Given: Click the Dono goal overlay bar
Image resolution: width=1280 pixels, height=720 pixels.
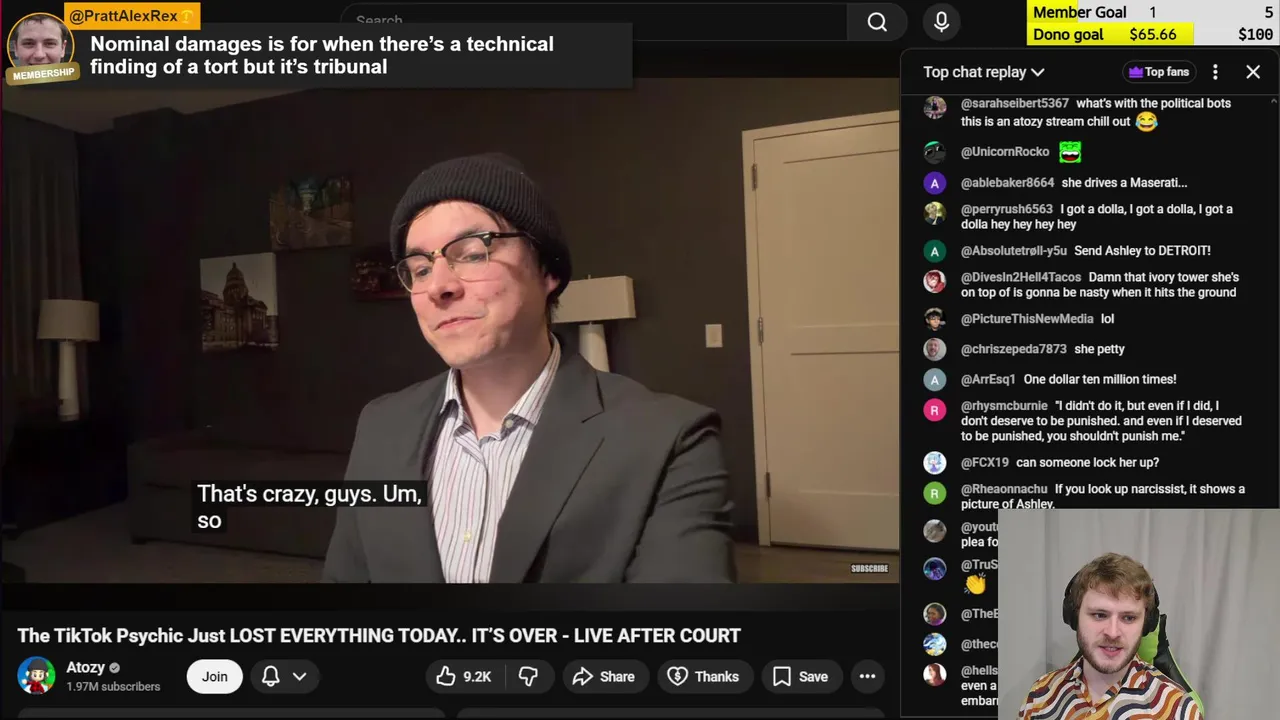Looking at the screenshot, I should point(1152,34).
